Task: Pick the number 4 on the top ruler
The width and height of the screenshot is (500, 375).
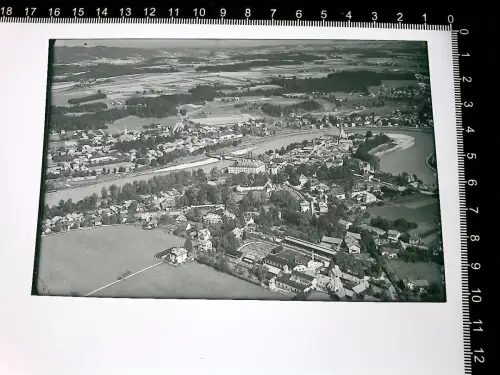Action: click(x=349, y=15)
